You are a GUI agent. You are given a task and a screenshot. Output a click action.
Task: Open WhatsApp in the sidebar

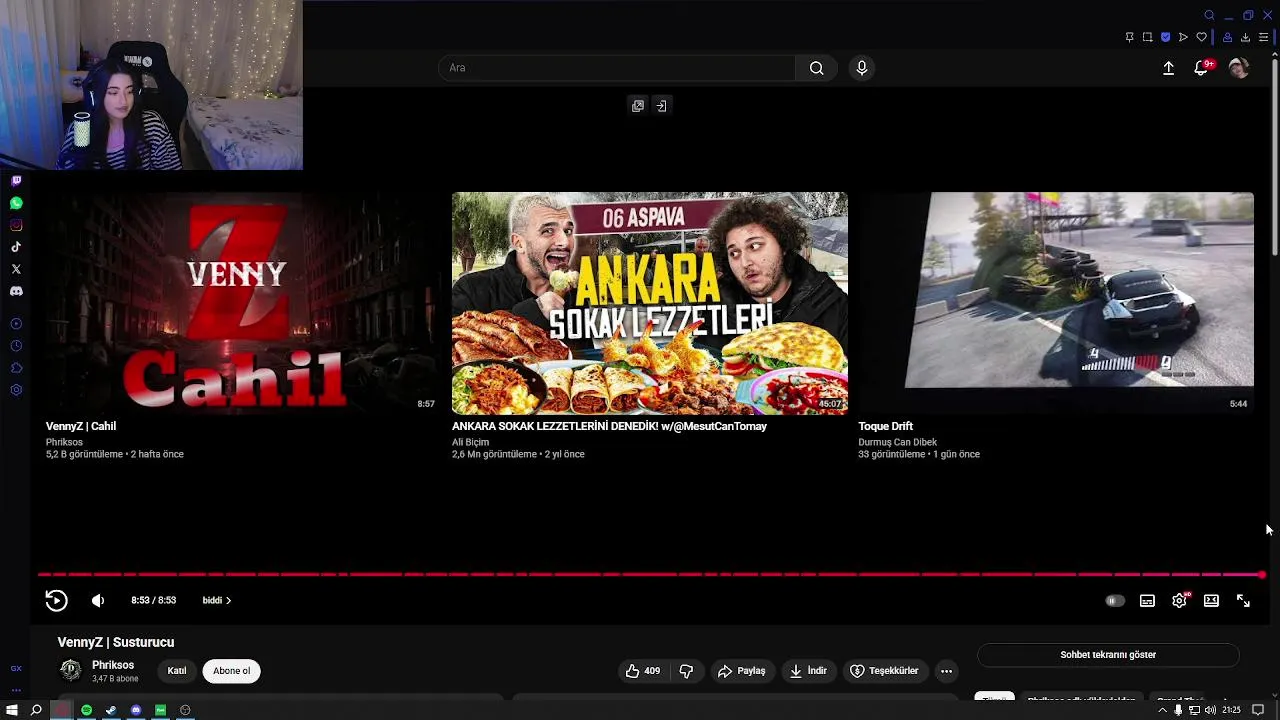(16, 203)
